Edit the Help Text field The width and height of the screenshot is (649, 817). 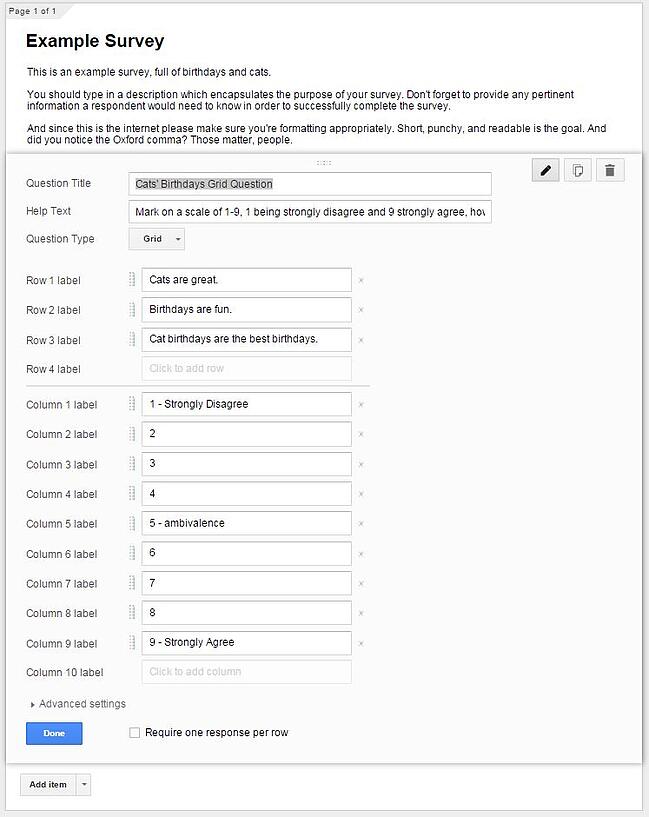(x=310, y=212)
